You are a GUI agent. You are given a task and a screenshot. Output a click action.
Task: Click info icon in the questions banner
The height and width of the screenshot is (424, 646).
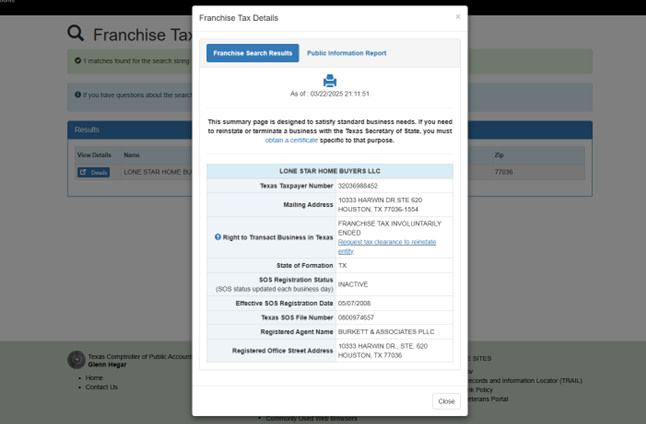pos(78,95)
